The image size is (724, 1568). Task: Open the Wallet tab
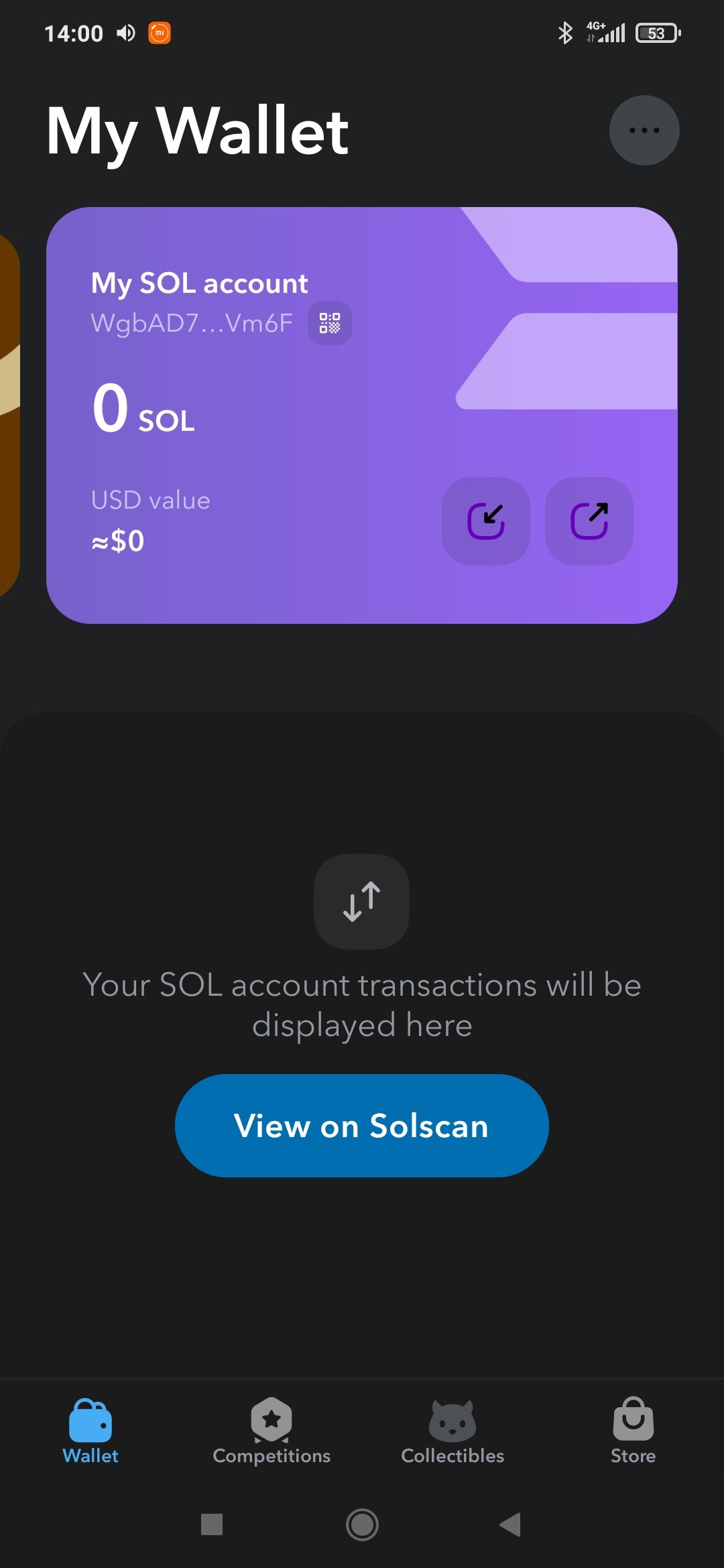tap(90, 1431)
